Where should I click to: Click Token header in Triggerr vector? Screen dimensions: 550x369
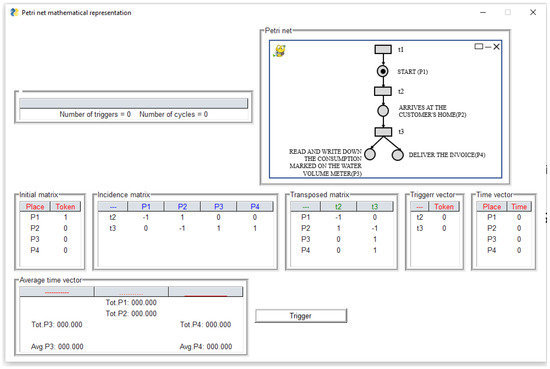coord(444,207)
